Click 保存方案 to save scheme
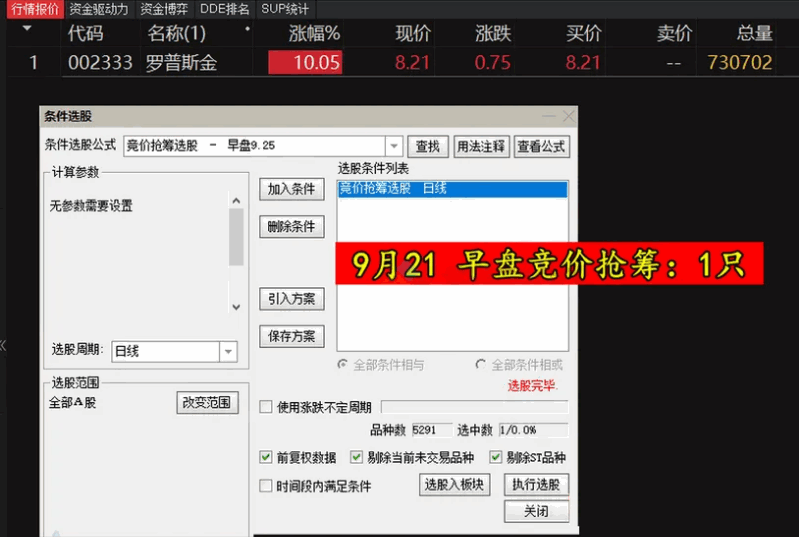Image resolution: width=799 pixels, height=537 pixels. click(291, 336)
